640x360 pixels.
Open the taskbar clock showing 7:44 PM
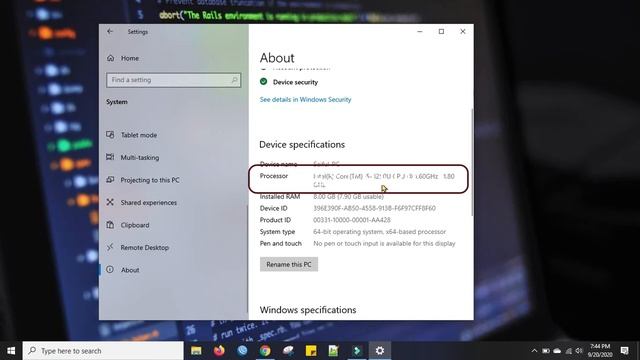600,351
